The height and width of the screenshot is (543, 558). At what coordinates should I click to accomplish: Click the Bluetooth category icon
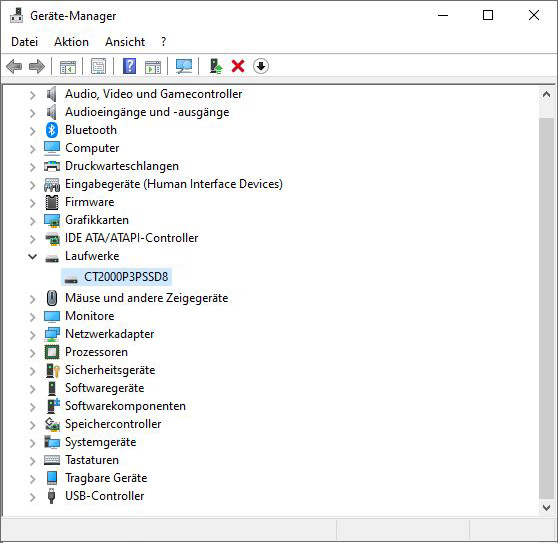coord(52,130)
